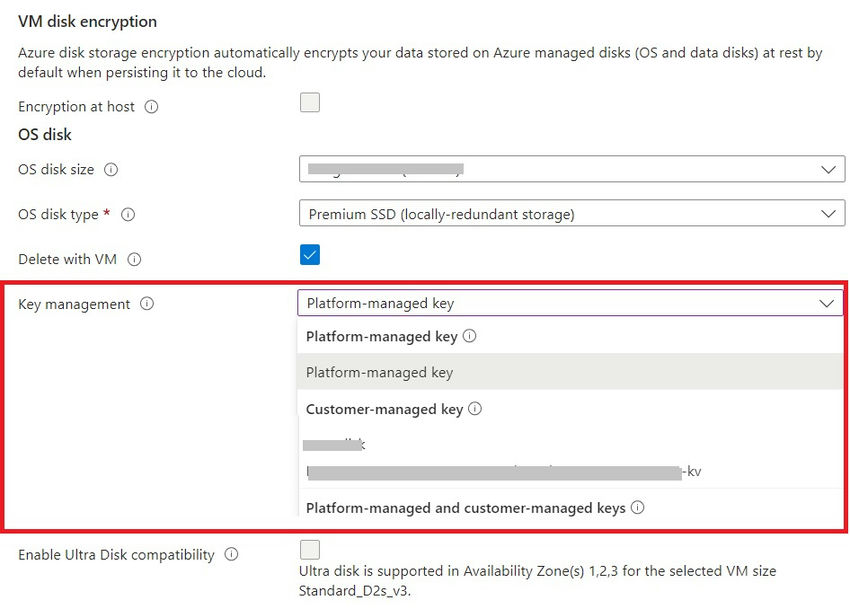The height and width of the screenshot is (609, 850).
Task: Uncheck the Delete with VM checkbox
Action: [309, 254]
